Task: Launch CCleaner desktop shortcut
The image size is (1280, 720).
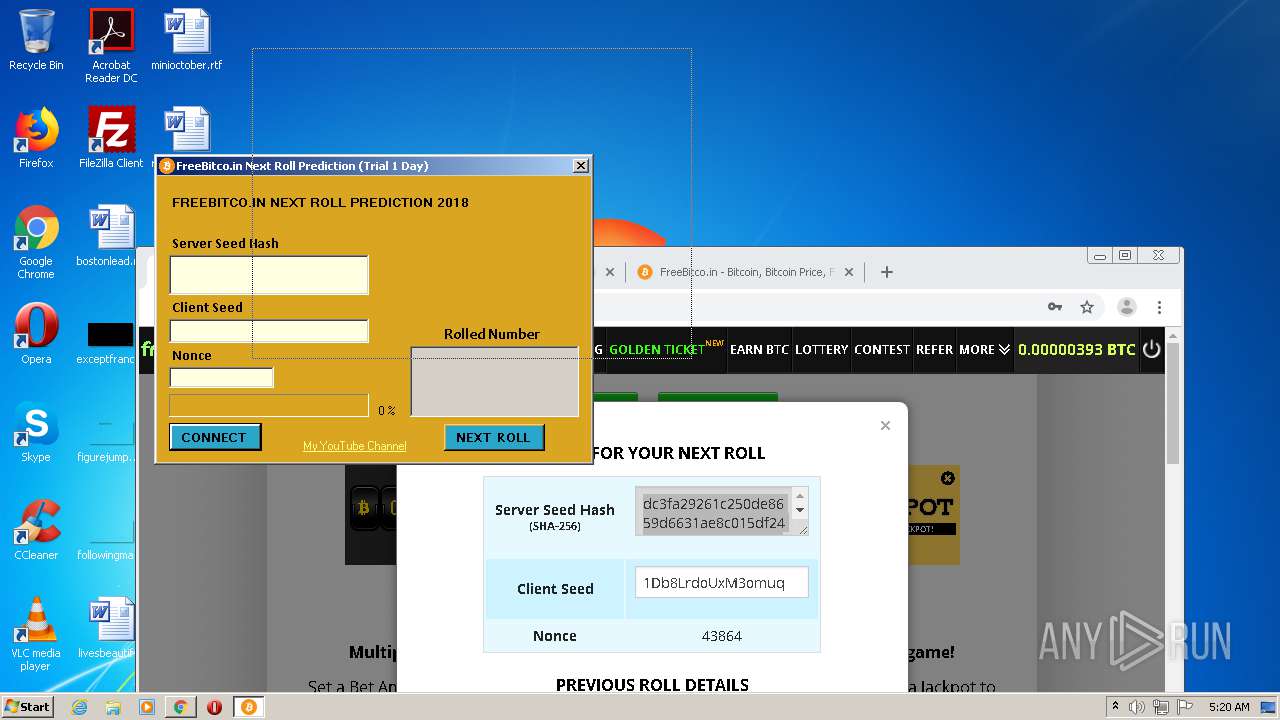Action: click(x=36, y=530)
